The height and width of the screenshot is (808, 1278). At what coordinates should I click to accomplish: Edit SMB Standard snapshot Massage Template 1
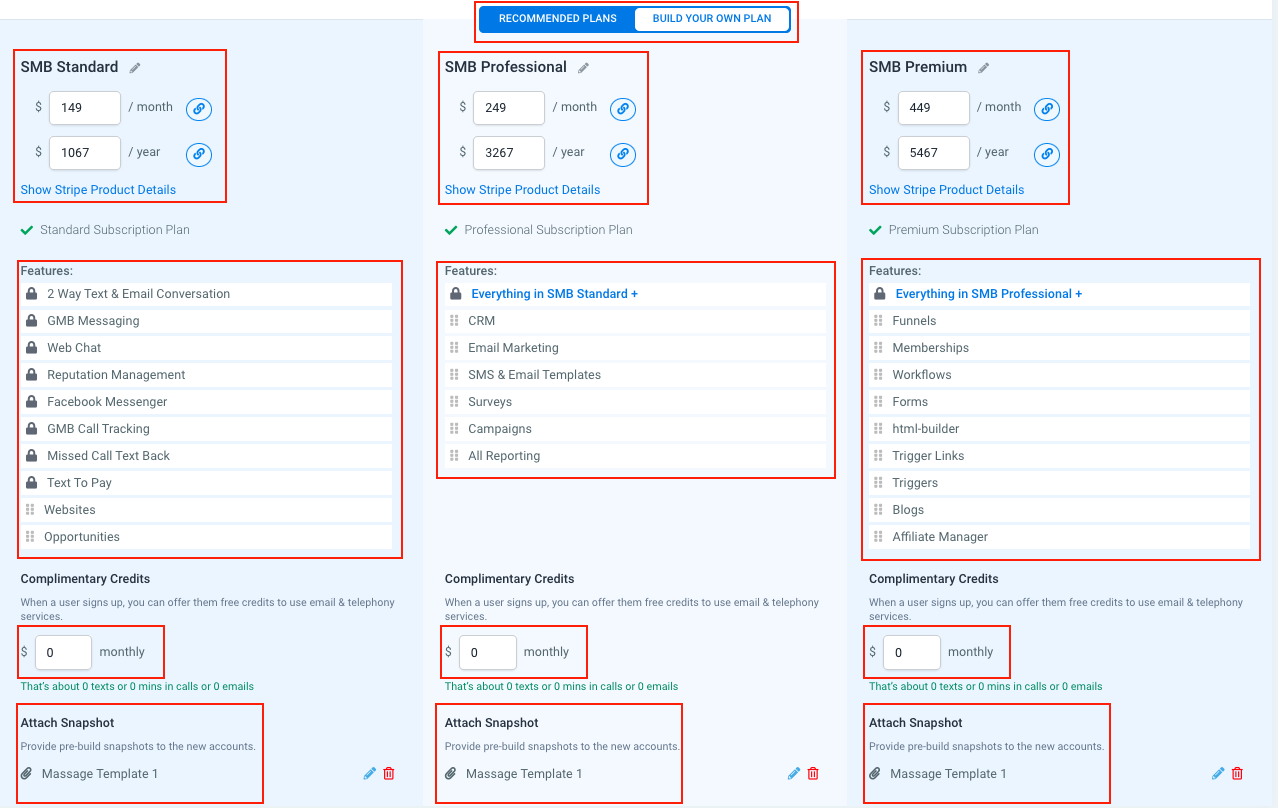point(370,773)
